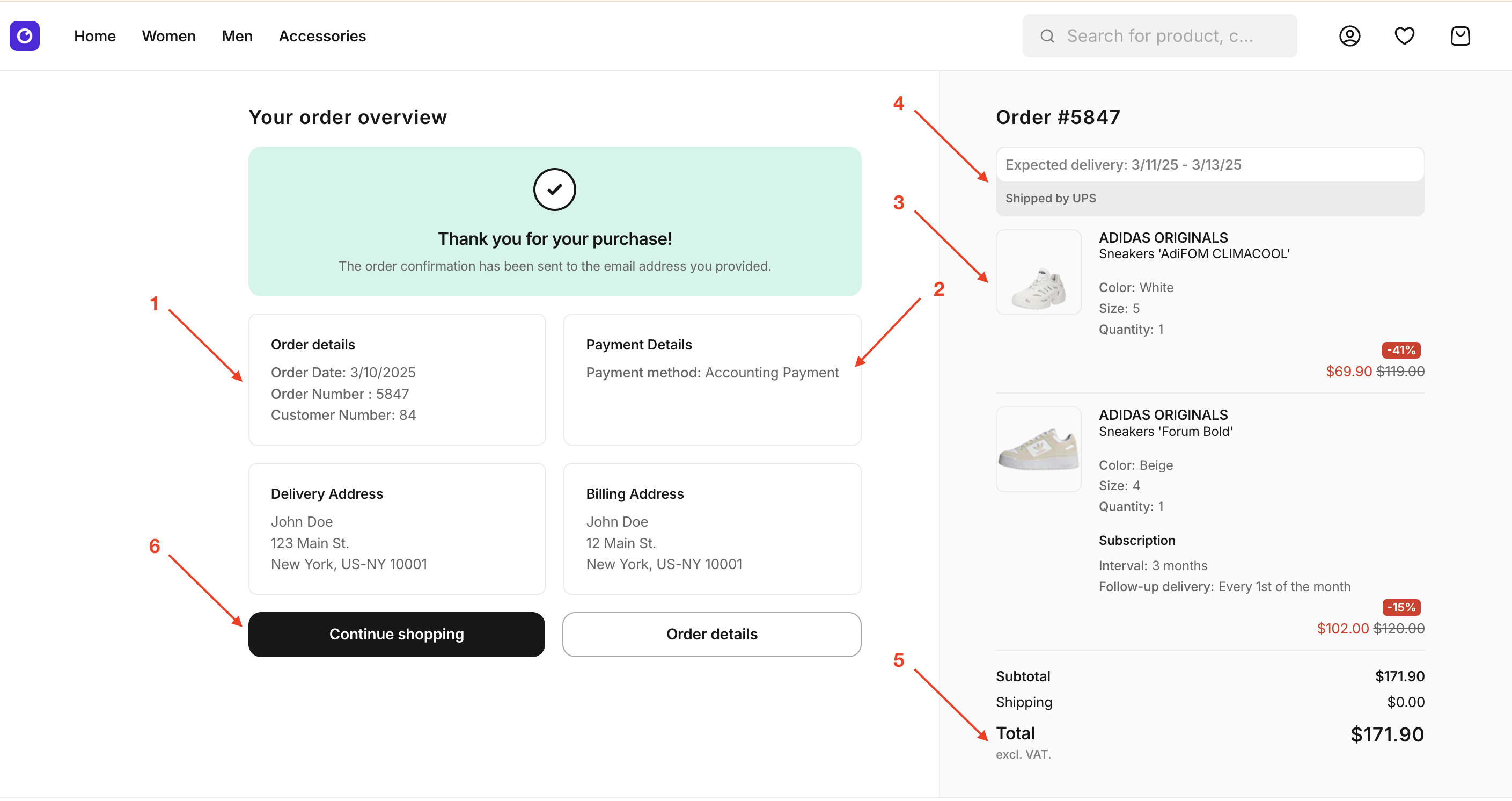The image size is (1512, 801).
Task: Click the checkmark circle confirmation icon
Action: 554,190
